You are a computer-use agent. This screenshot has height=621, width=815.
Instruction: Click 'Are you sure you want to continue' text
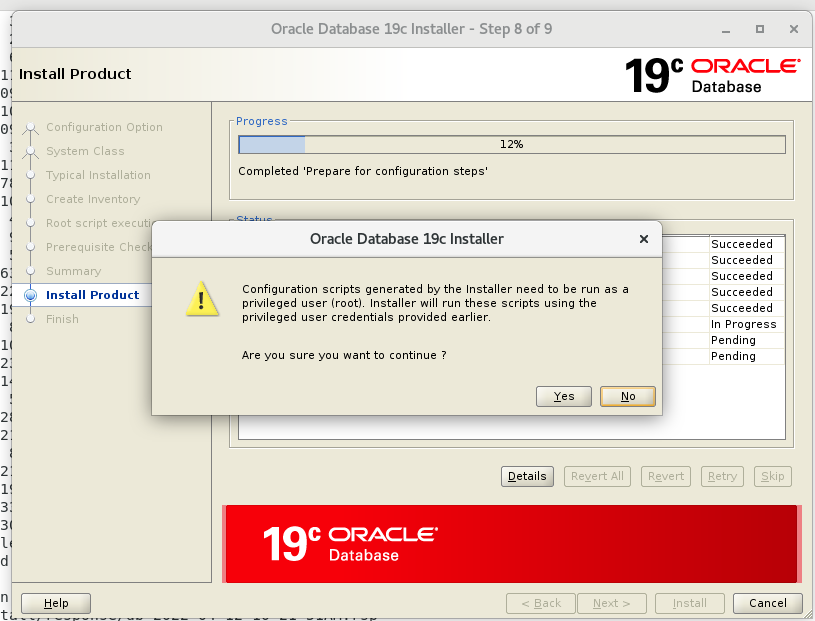[344, 355]
